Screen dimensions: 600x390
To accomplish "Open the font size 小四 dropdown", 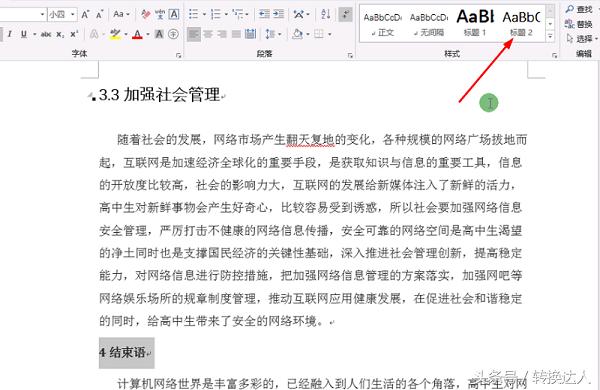I will pos(73,15).
